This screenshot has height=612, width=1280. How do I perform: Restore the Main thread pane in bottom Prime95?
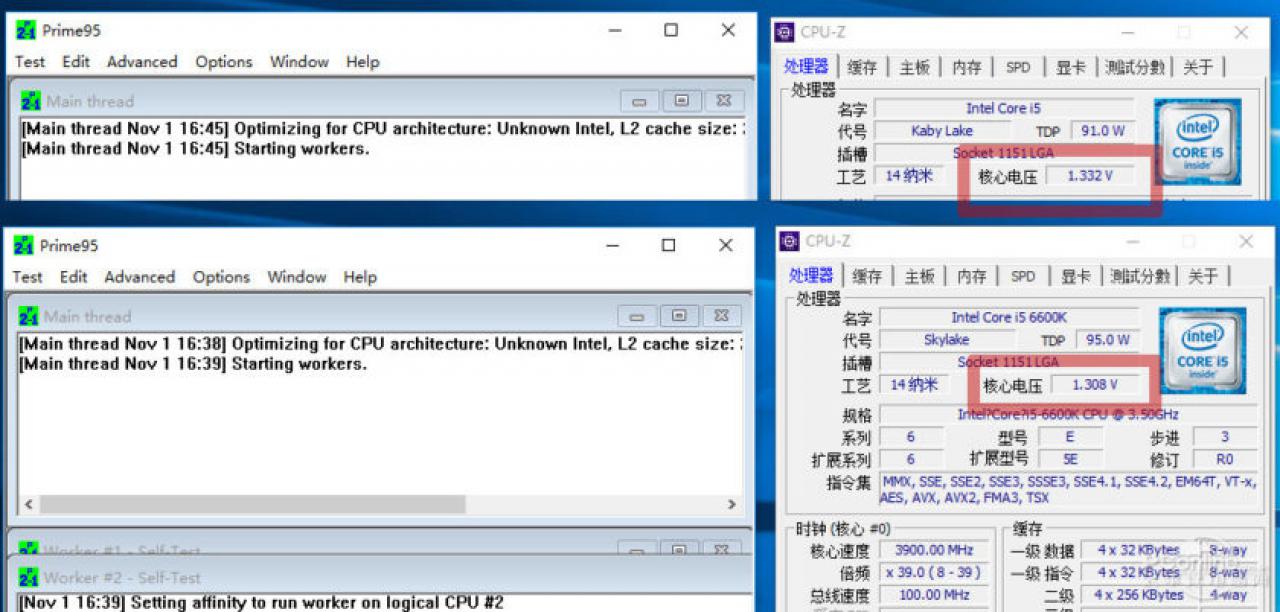coord(679,316)
